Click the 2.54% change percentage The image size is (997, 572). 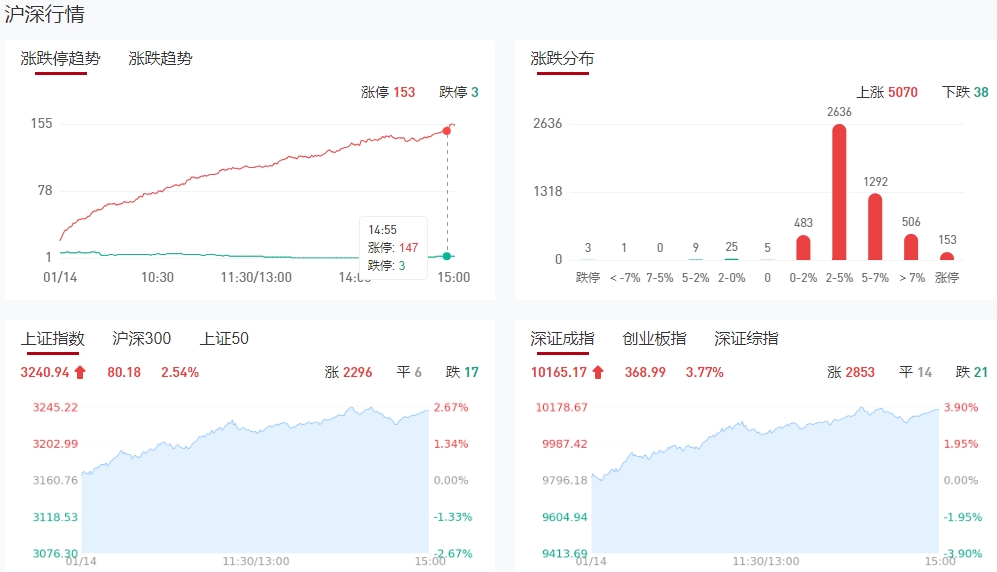(x=180, y=372)
